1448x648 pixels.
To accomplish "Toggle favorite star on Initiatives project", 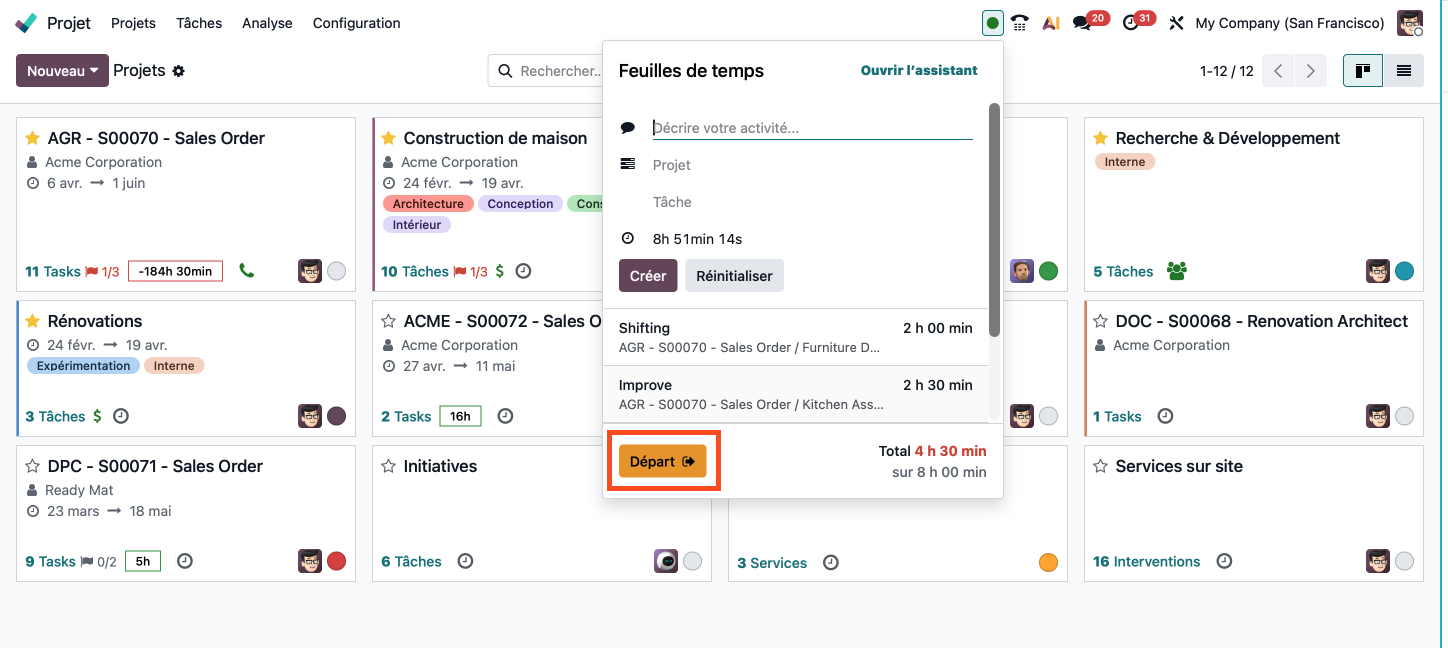I will point(388,466).
